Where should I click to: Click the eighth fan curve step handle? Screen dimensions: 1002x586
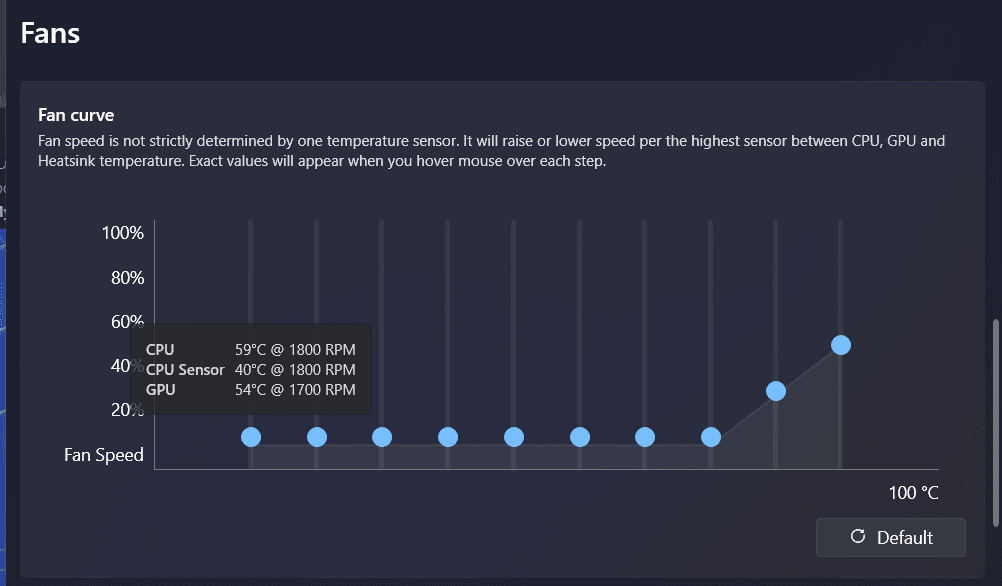click(x=711, y=437)
